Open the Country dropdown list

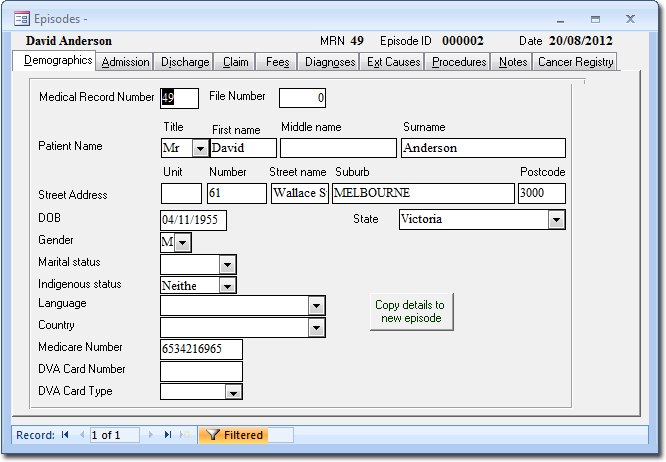[316, 328]
